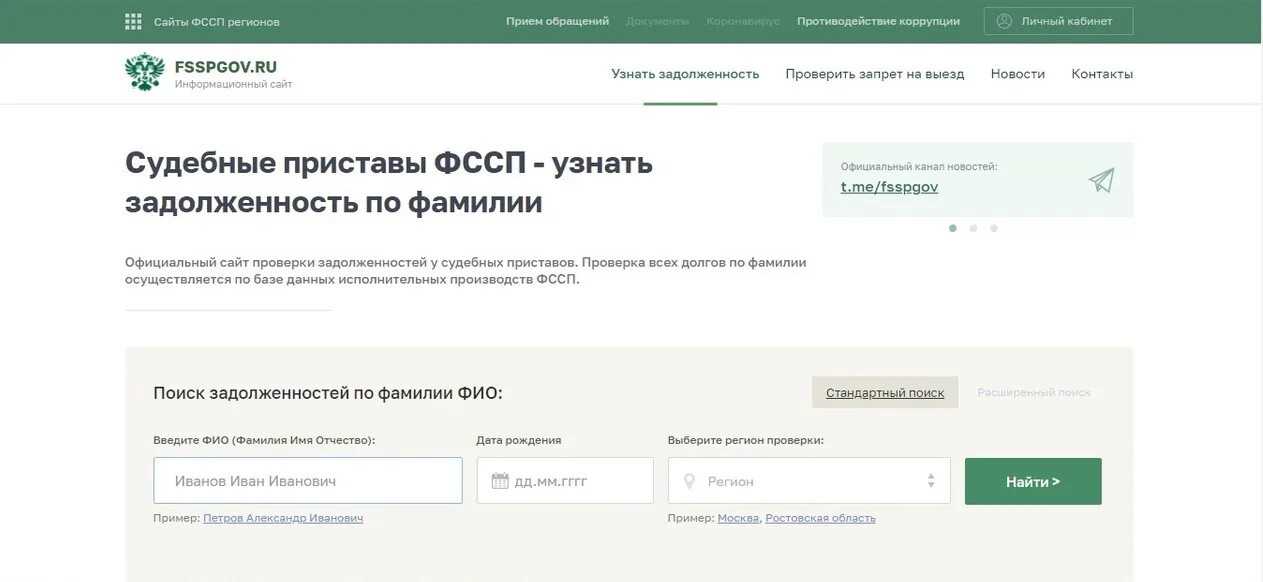This screenshot has width=1263, height=582.
Task: Click the Telegram paper plane icon
Action: click(1101, 180)
